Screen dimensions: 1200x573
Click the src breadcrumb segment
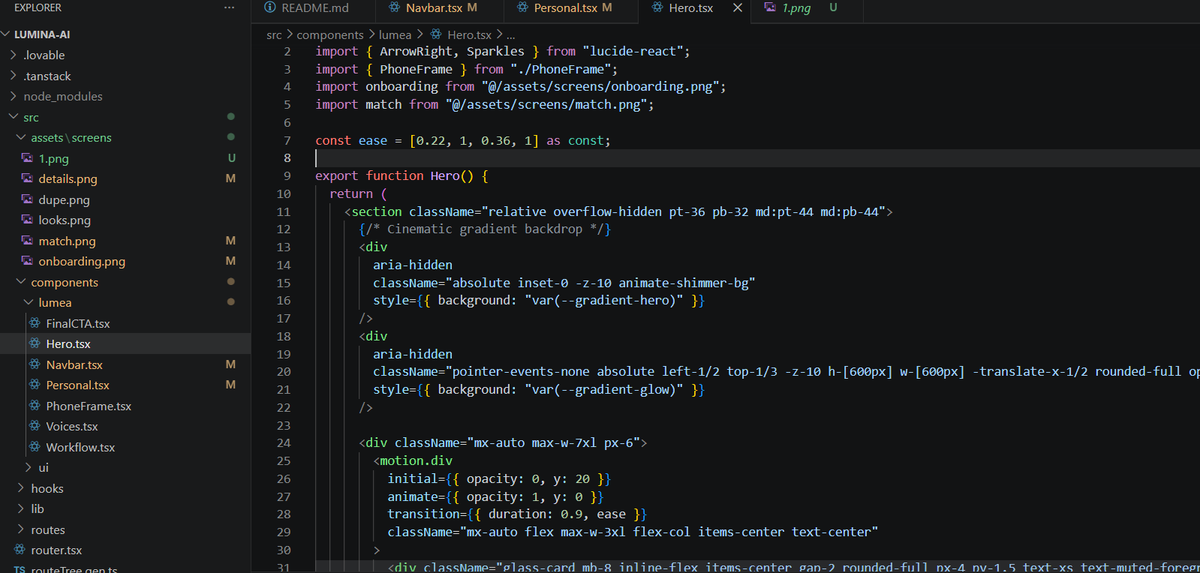pos(274,35)
